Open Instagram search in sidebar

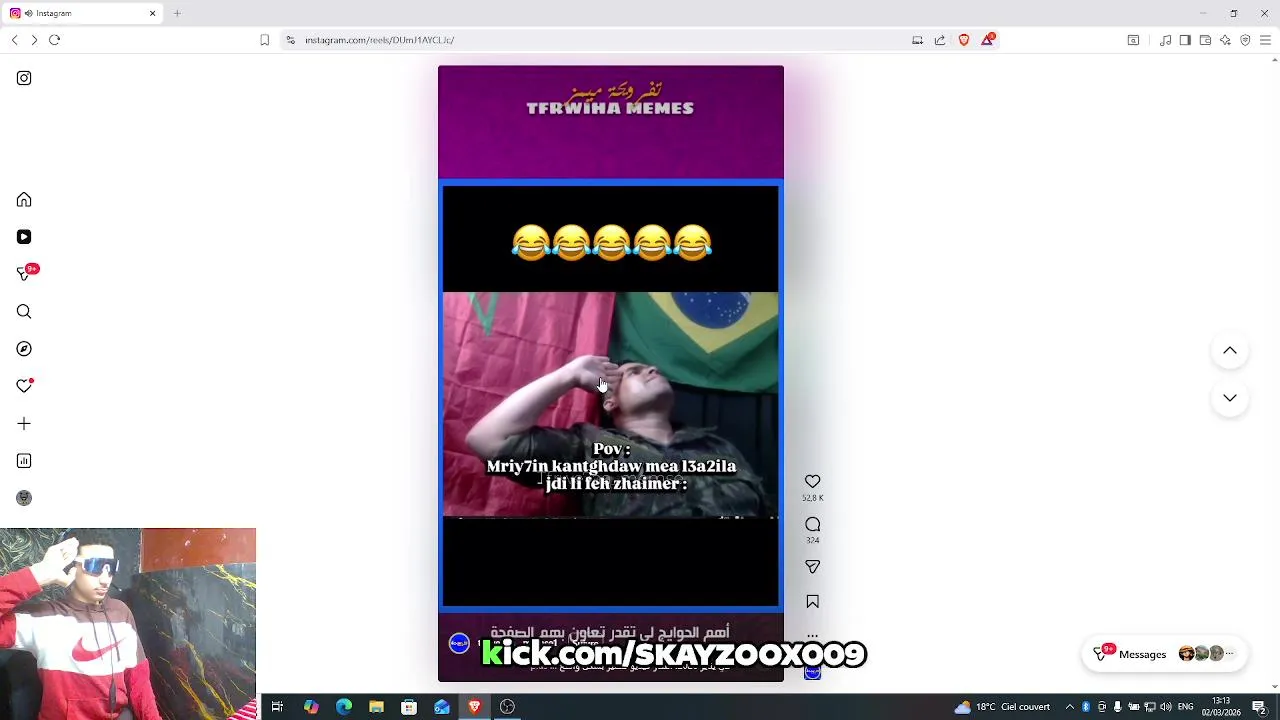(x=24, y=312)
